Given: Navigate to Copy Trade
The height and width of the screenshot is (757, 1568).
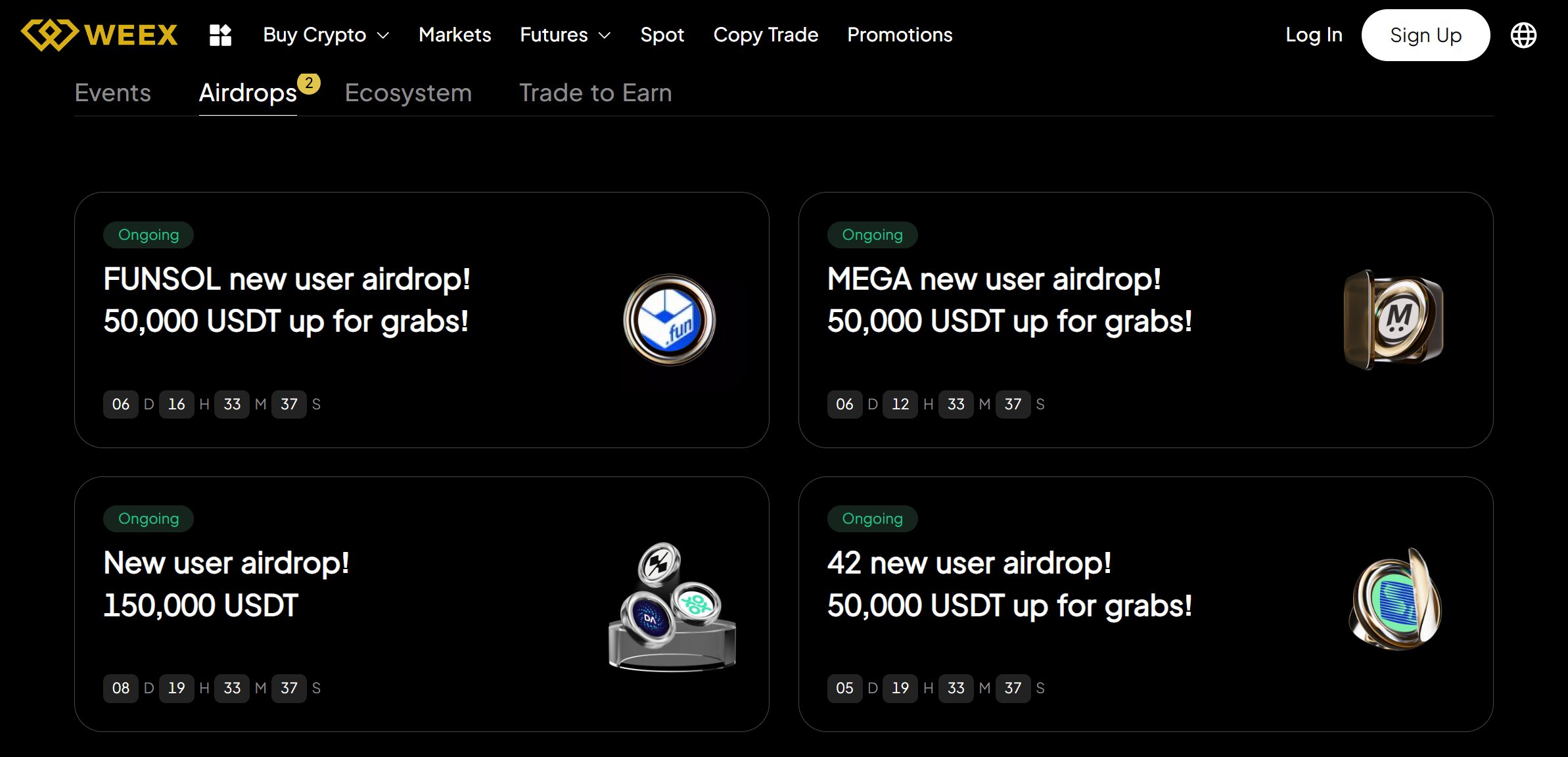Looking at the screenshot, I should pyautogui.click(x=766, y=35).
